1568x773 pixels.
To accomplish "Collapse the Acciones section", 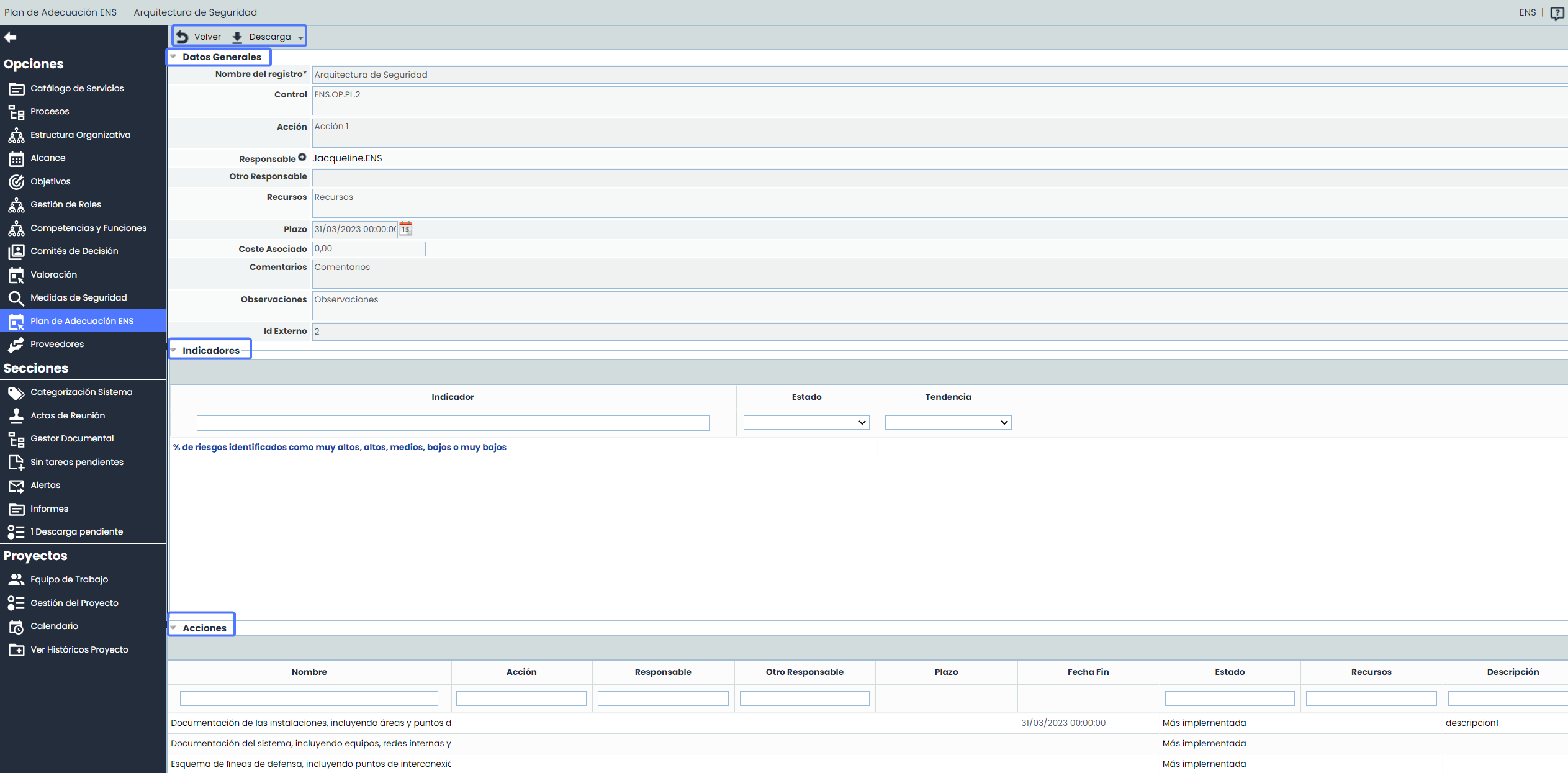I will pos(174,628).
